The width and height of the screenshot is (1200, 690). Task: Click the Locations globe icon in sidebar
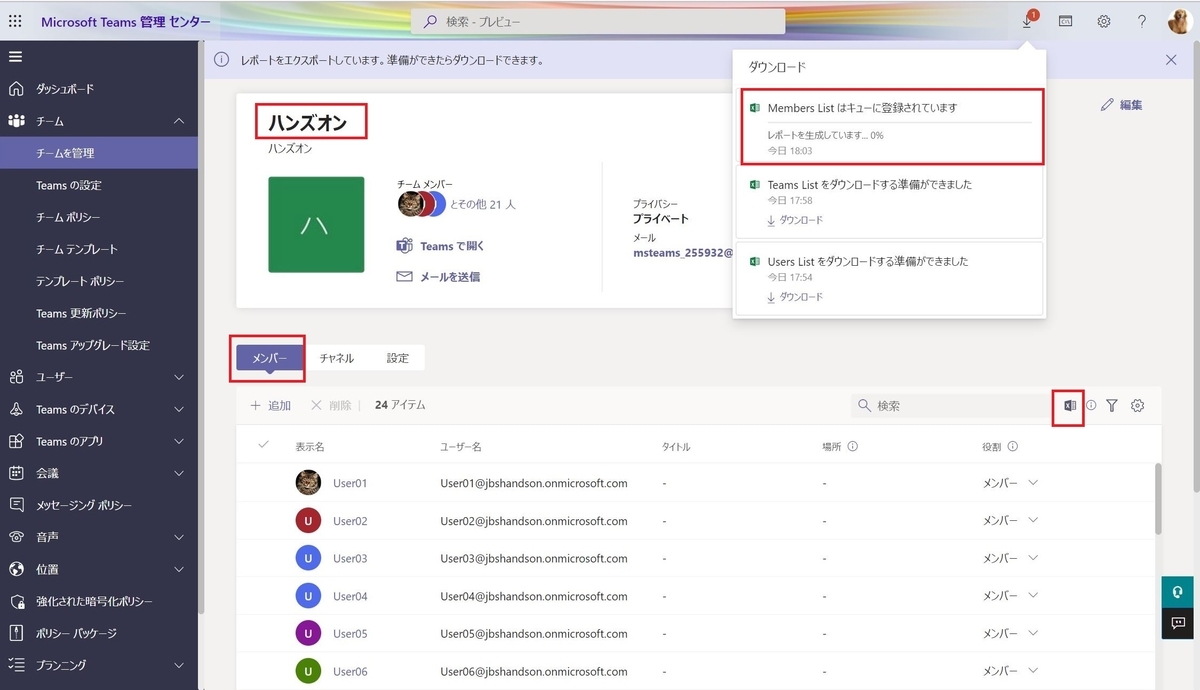coord(16,569)
